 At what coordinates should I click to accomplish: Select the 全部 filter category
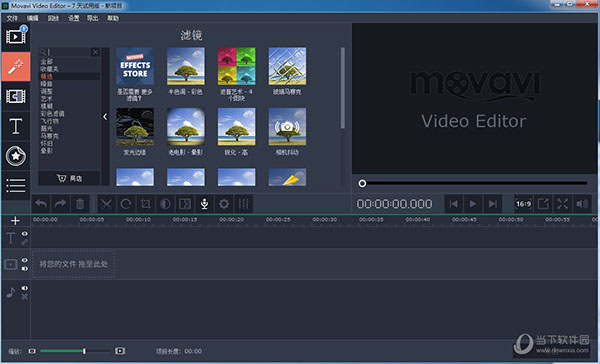46,62
